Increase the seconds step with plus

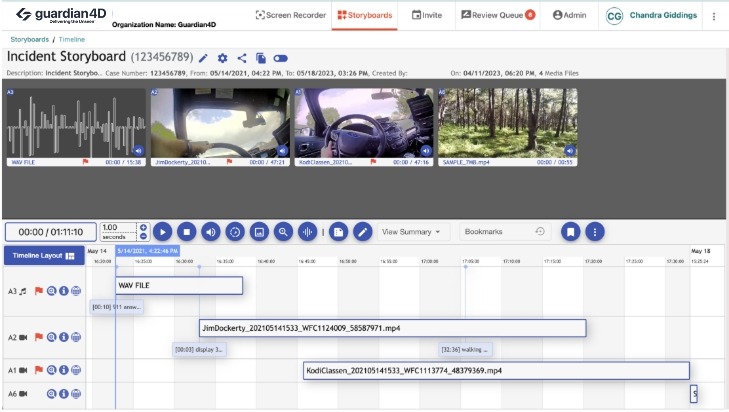coord(143,227)
